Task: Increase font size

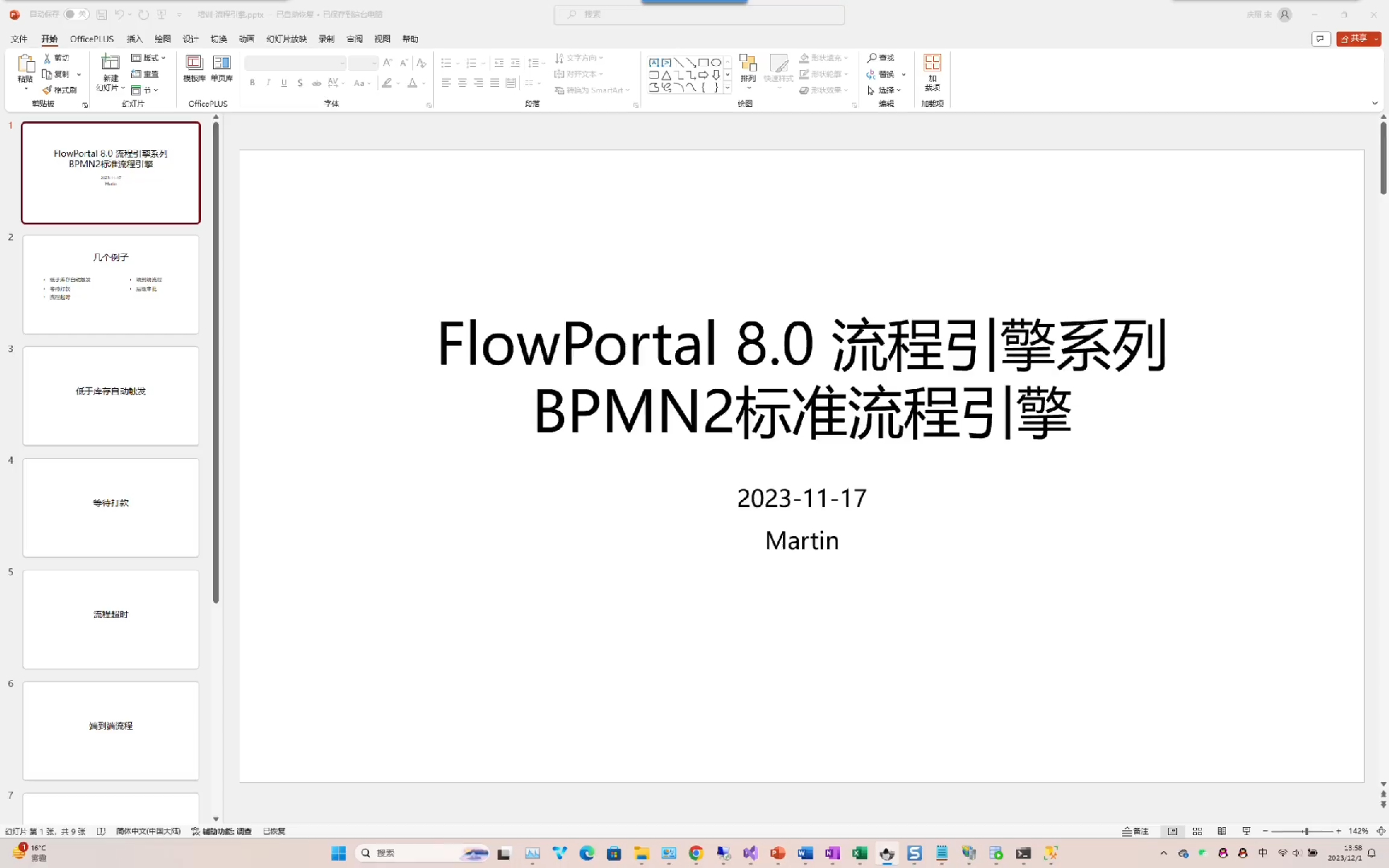Action: coord(387,63)
